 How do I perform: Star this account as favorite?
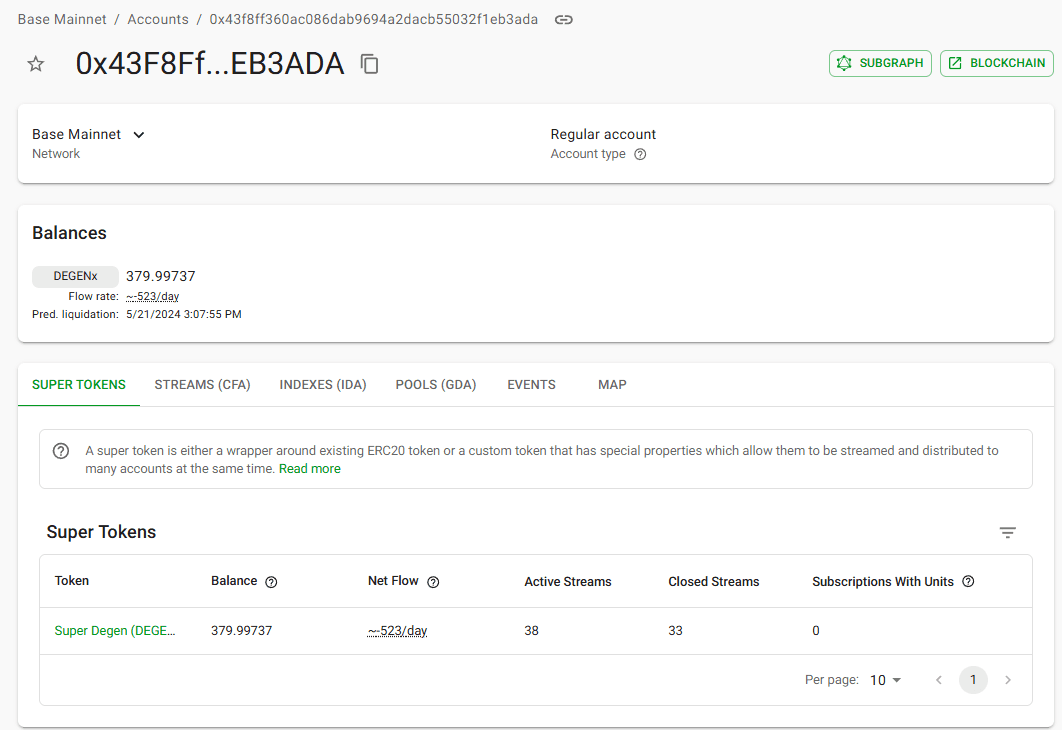[36, 64]
